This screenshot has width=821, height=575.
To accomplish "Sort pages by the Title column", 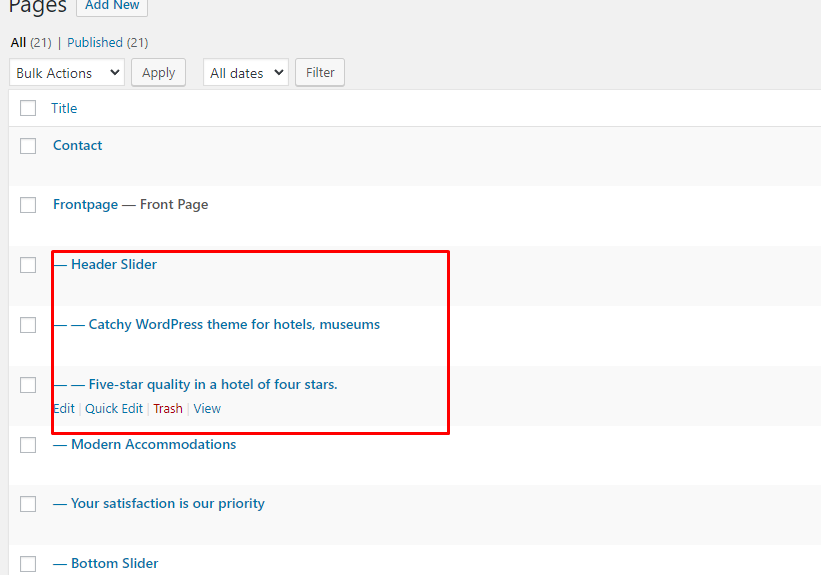I will pyautogui.click(x=64, y=108).
